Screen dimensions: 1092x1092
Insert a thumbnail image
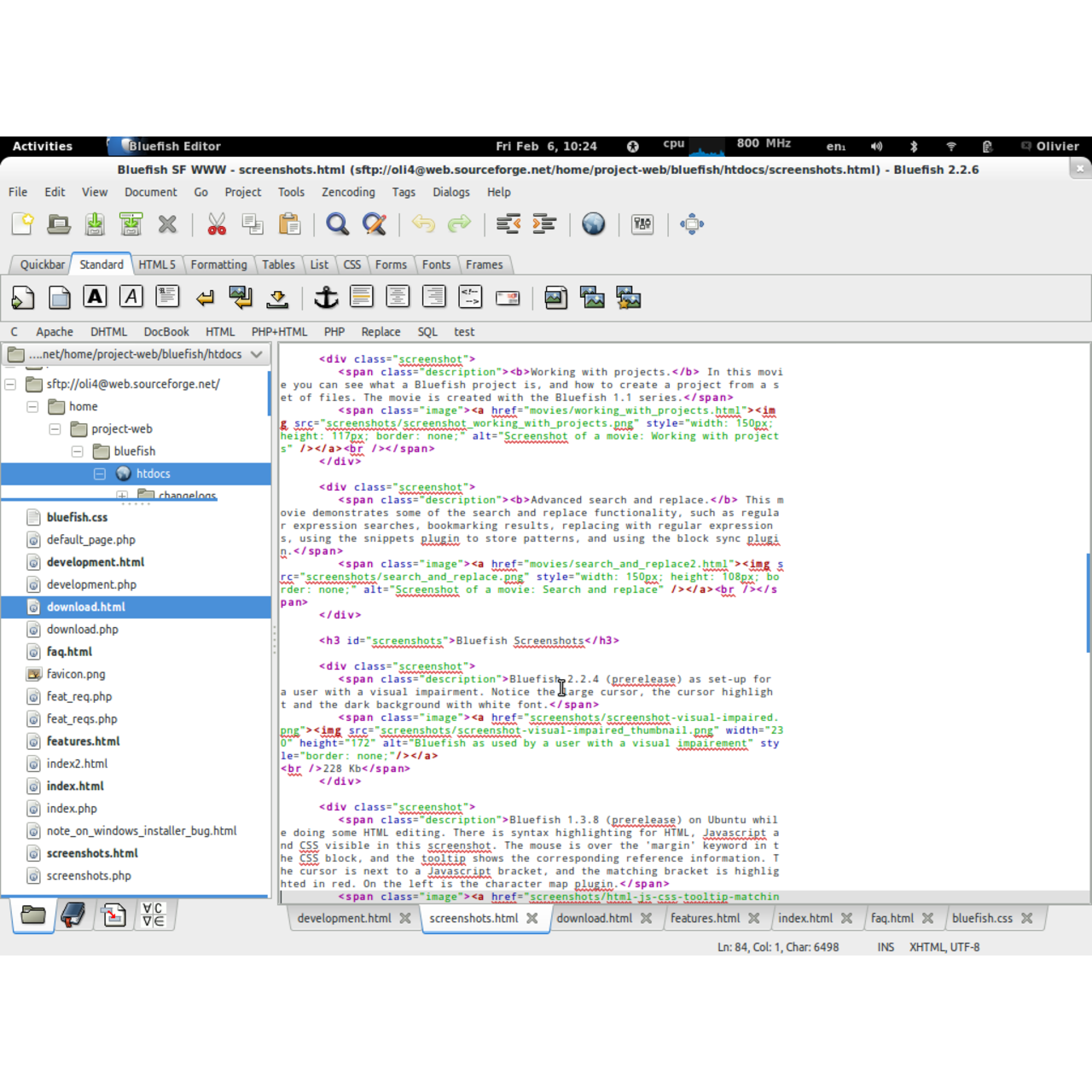pos(592,297)
